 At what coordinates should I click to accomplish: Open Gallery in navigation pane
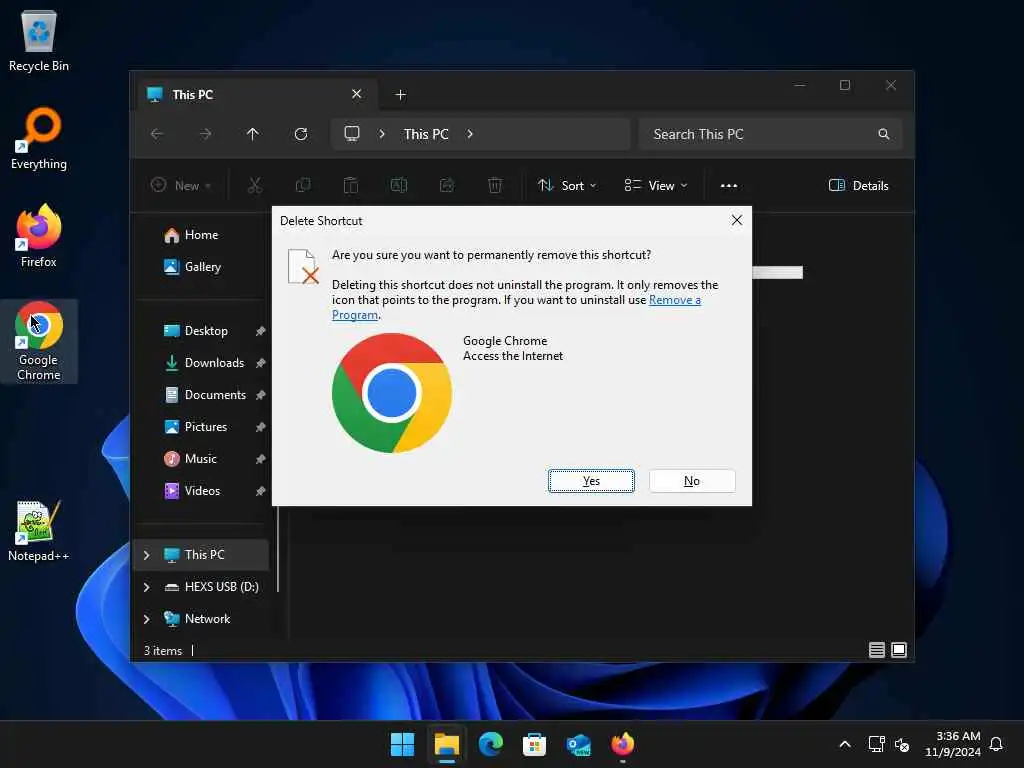coord(200,266)
